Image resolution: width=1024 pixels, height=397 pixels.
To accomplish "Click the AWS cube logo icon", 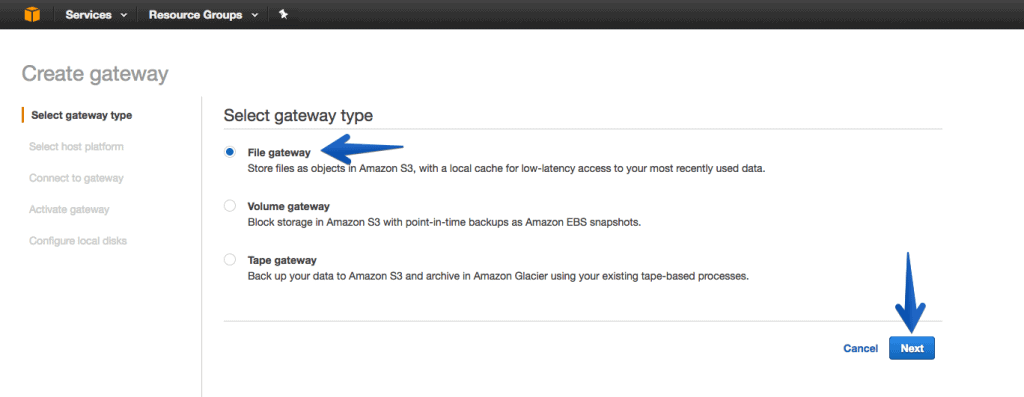I will click(x=32, y=14).
